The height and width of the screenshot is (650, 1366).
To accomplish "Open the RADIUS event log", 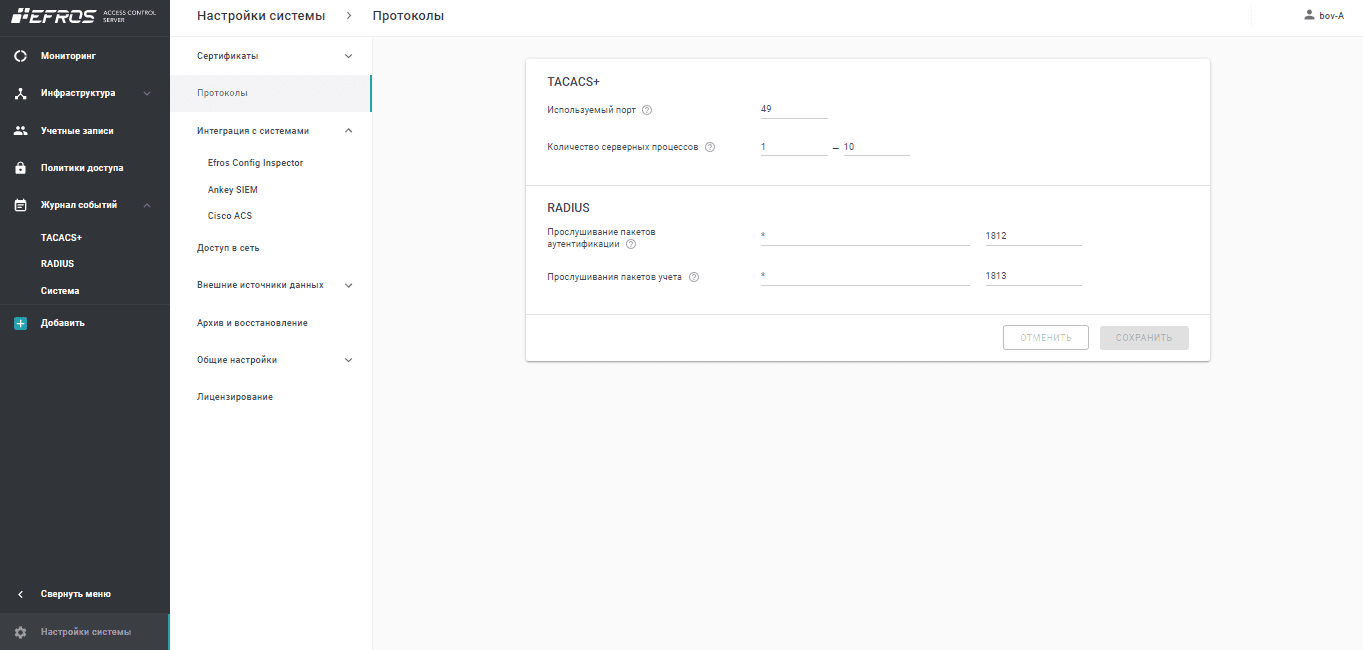I will [x=57, y=264].
